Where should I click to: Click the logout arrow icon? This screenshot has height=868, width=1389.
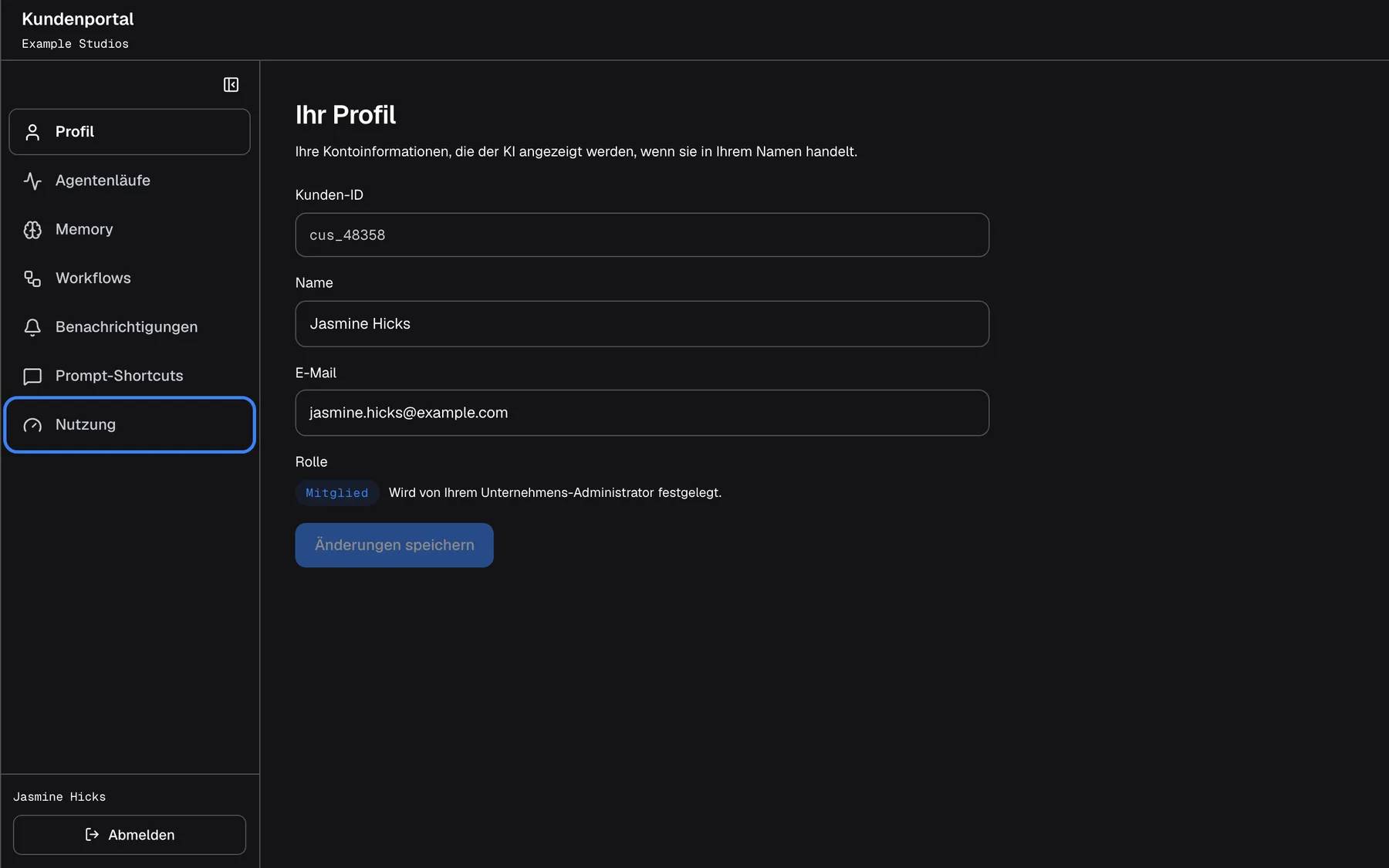tap(92, 835)
